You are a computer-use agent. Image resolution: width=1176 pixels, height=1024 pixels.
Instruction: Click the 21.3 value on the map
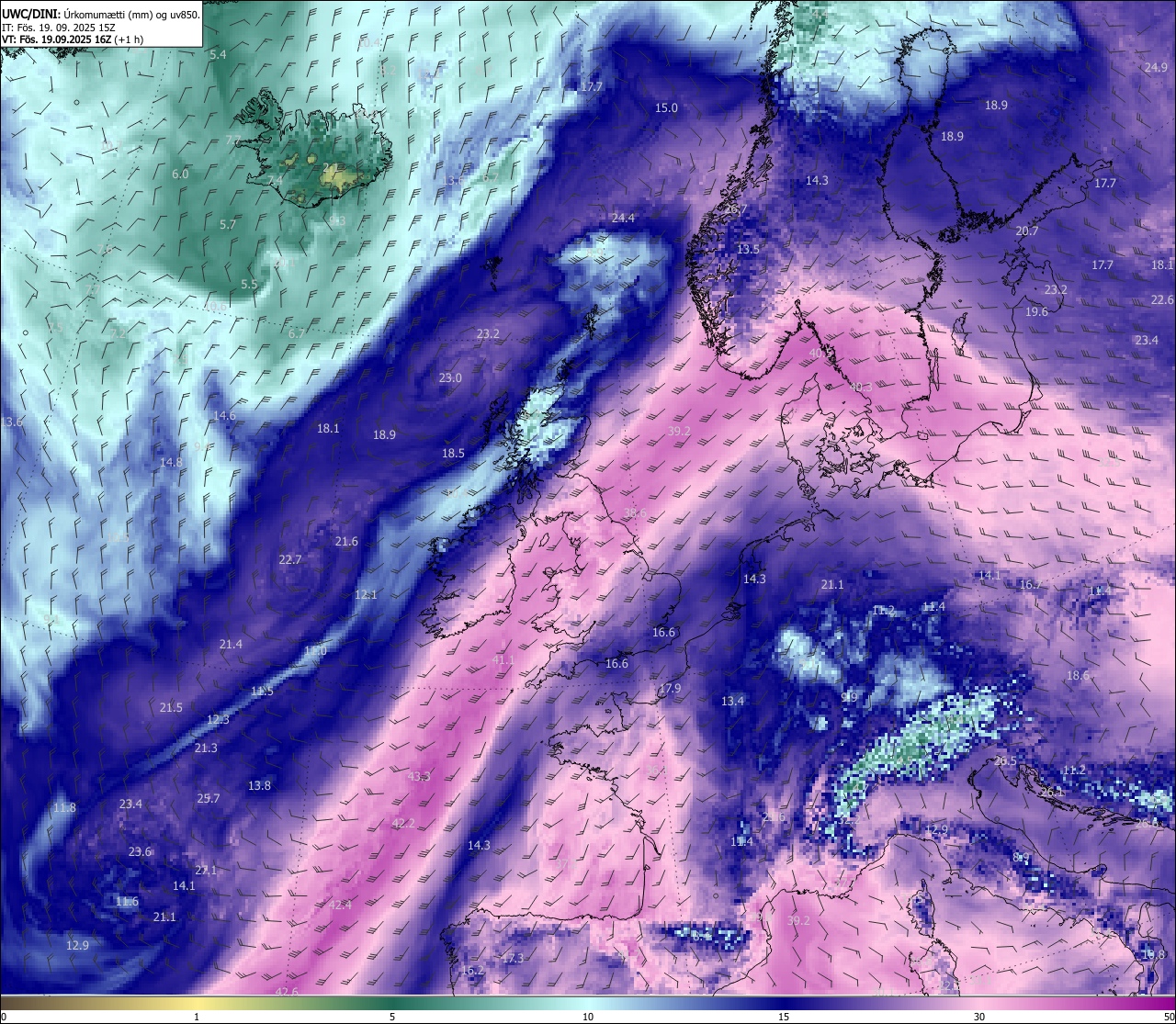(206, 748)
